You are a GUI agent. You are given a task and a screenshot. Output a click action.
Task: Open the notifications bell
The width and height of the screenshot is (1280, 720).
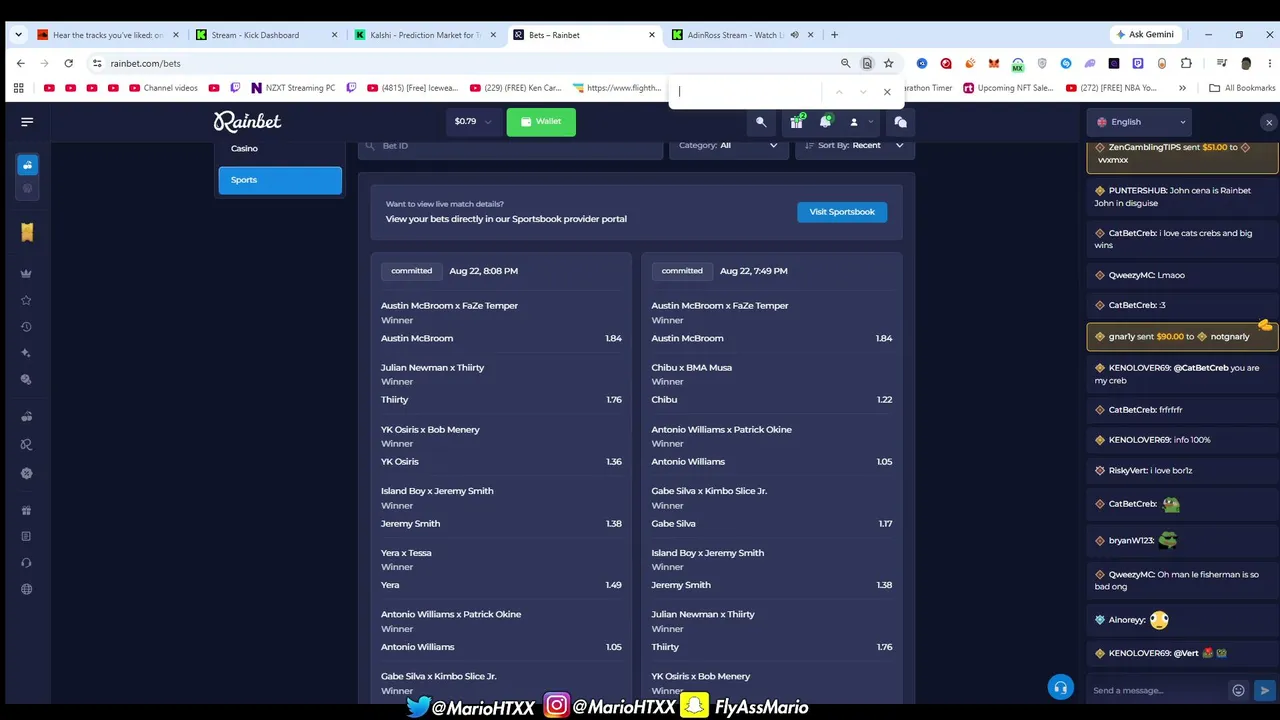[825, 122]
